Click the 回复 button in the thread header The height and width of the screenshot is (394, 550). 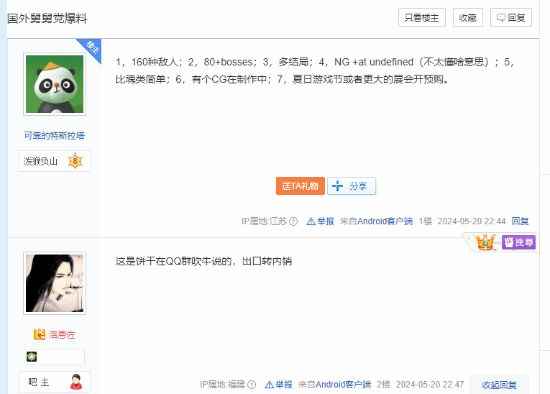click(x=511, y=18)
